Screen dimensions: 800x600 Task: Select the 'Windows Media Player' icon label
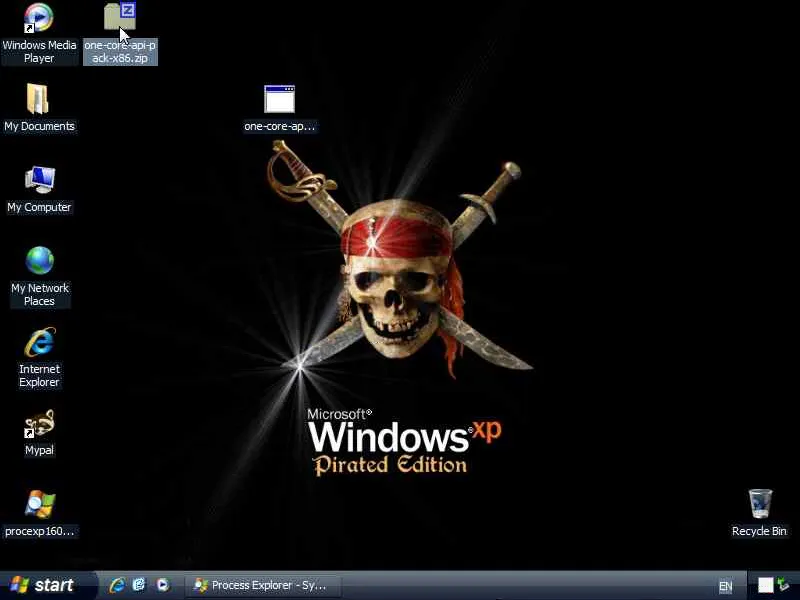[x=39, y=52]
